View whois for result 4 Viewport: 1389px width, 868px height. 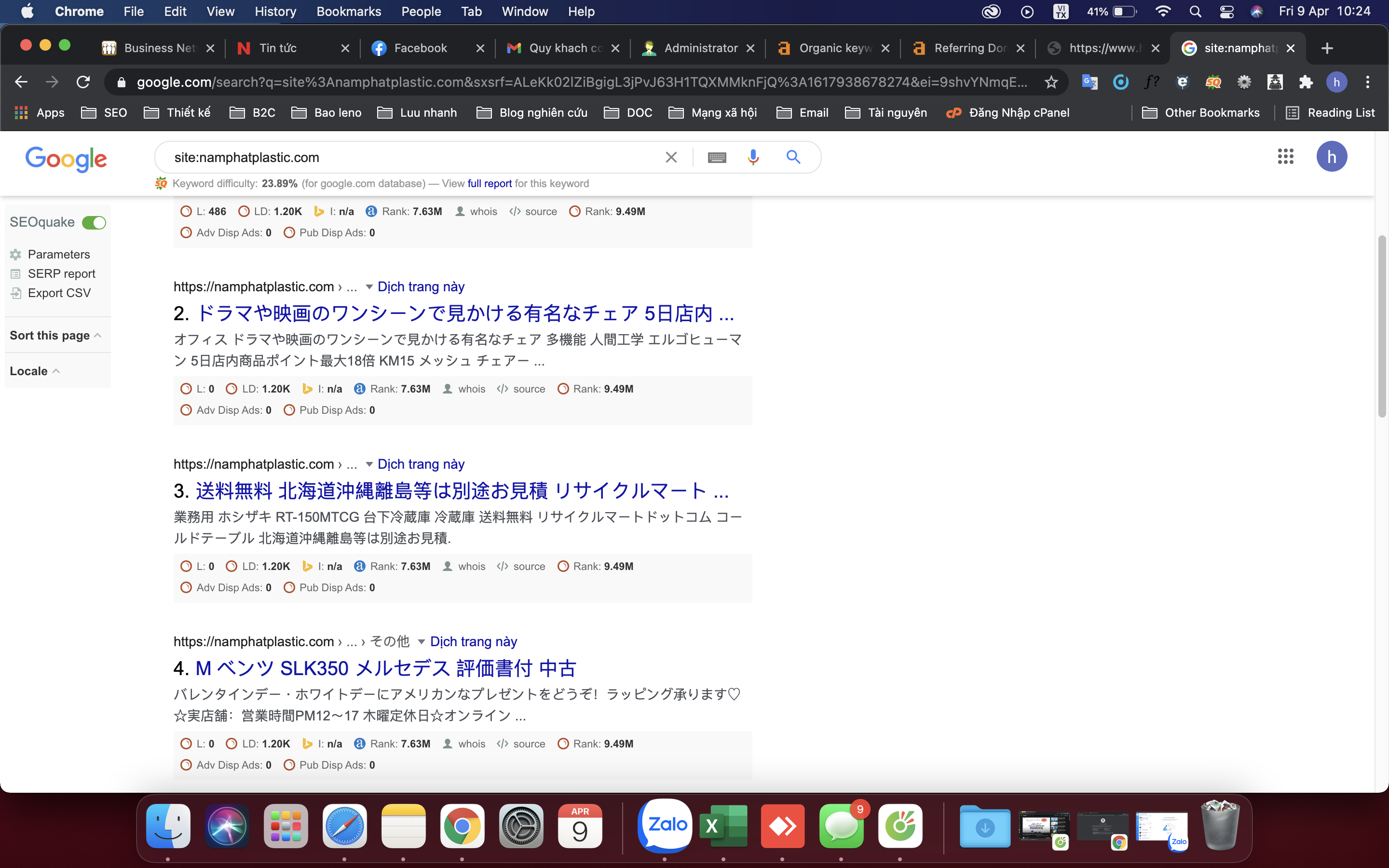(x=464, y=744)
